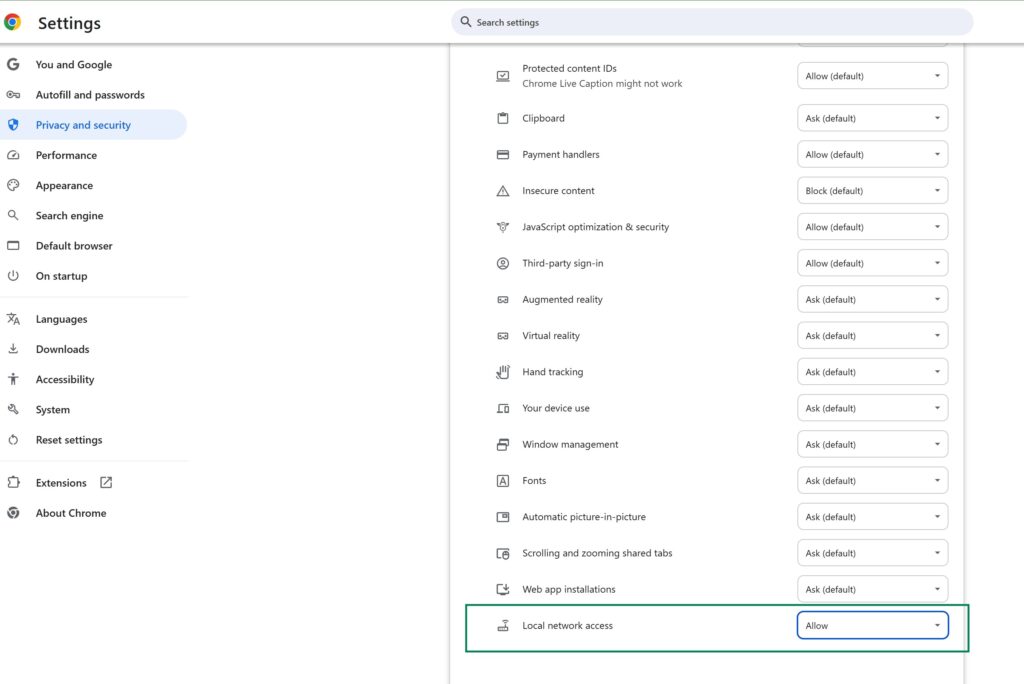The height and width of the screenshot is (684, 1024).
Task: Expand the Clipboard permission dropdown
Action: pyautogui.click(x=872, y=118)
